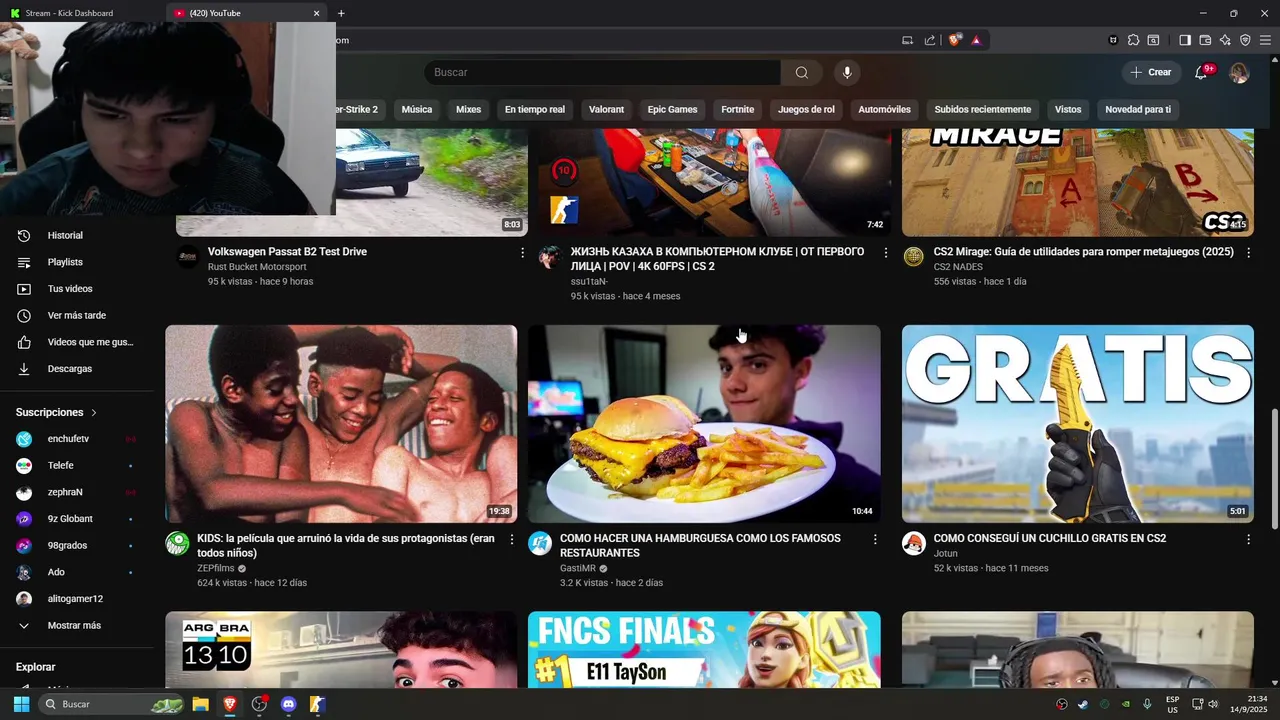Expand Mostrar más subscriptions
The width and height of the screenshot is (1280, 720).
tap(75, 625)
